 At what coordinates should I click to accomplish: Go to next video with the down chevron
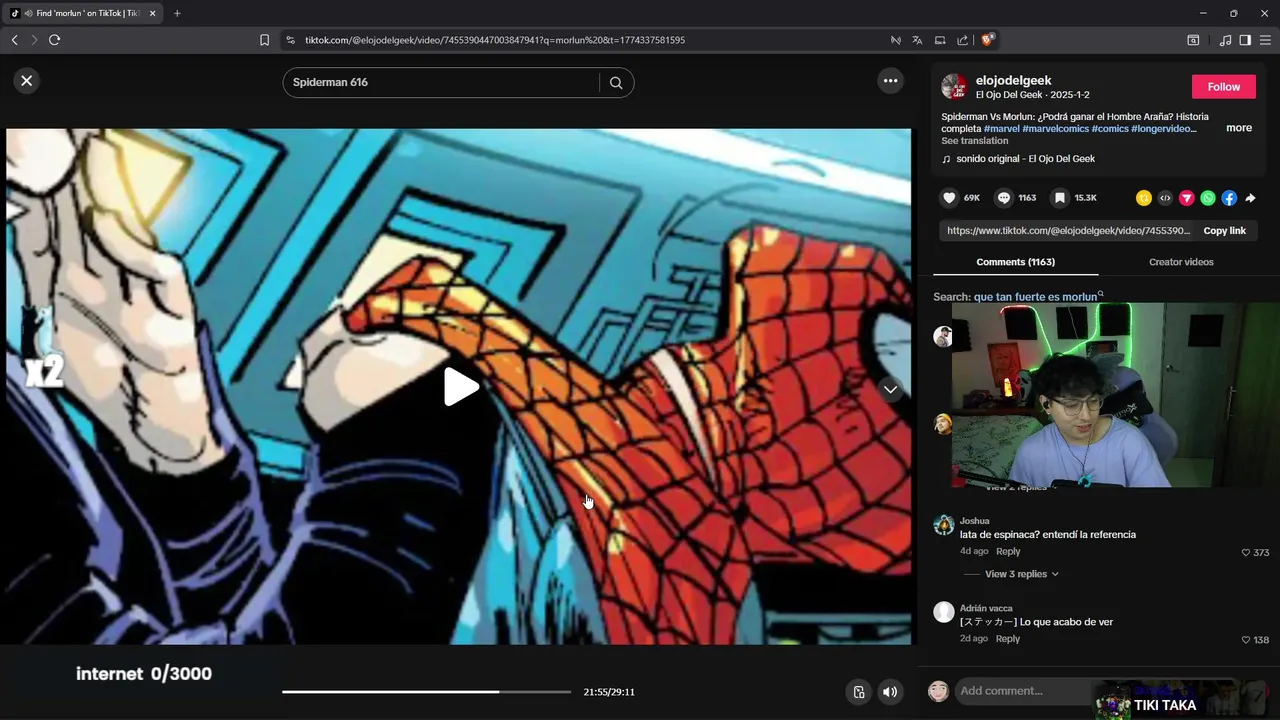[x=890, y=389]
